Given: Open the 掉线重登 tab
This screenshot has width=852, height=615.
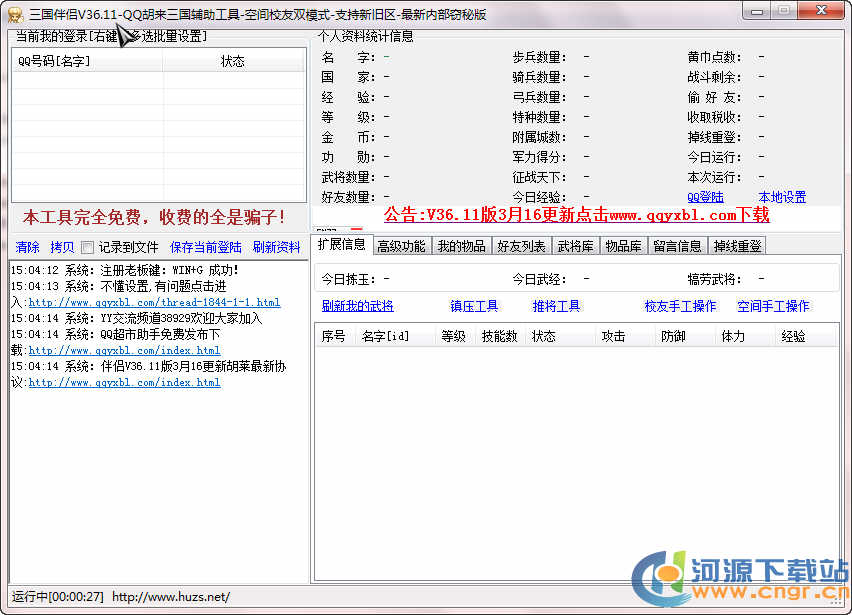Looking at the screenshot, I should pyautogui.click(x=736, y=246).
